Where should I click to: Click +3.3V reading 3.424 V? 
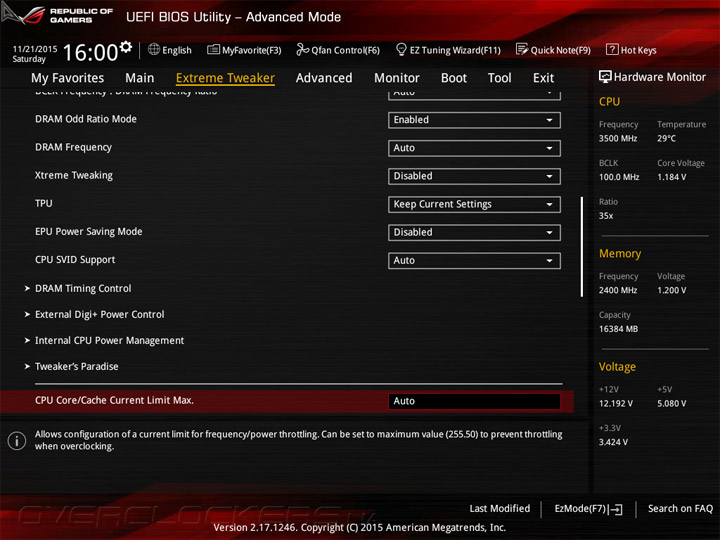point(613,442)
